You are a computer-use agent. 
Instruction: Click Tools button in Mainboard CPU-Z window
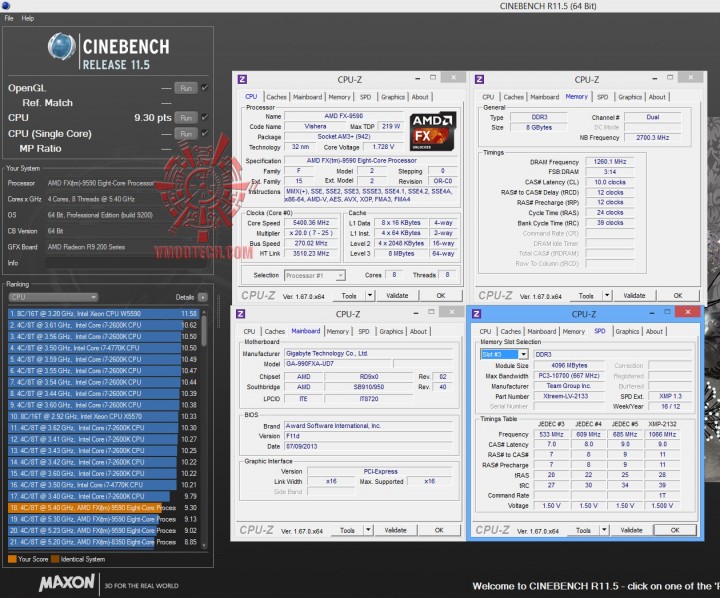347,530
